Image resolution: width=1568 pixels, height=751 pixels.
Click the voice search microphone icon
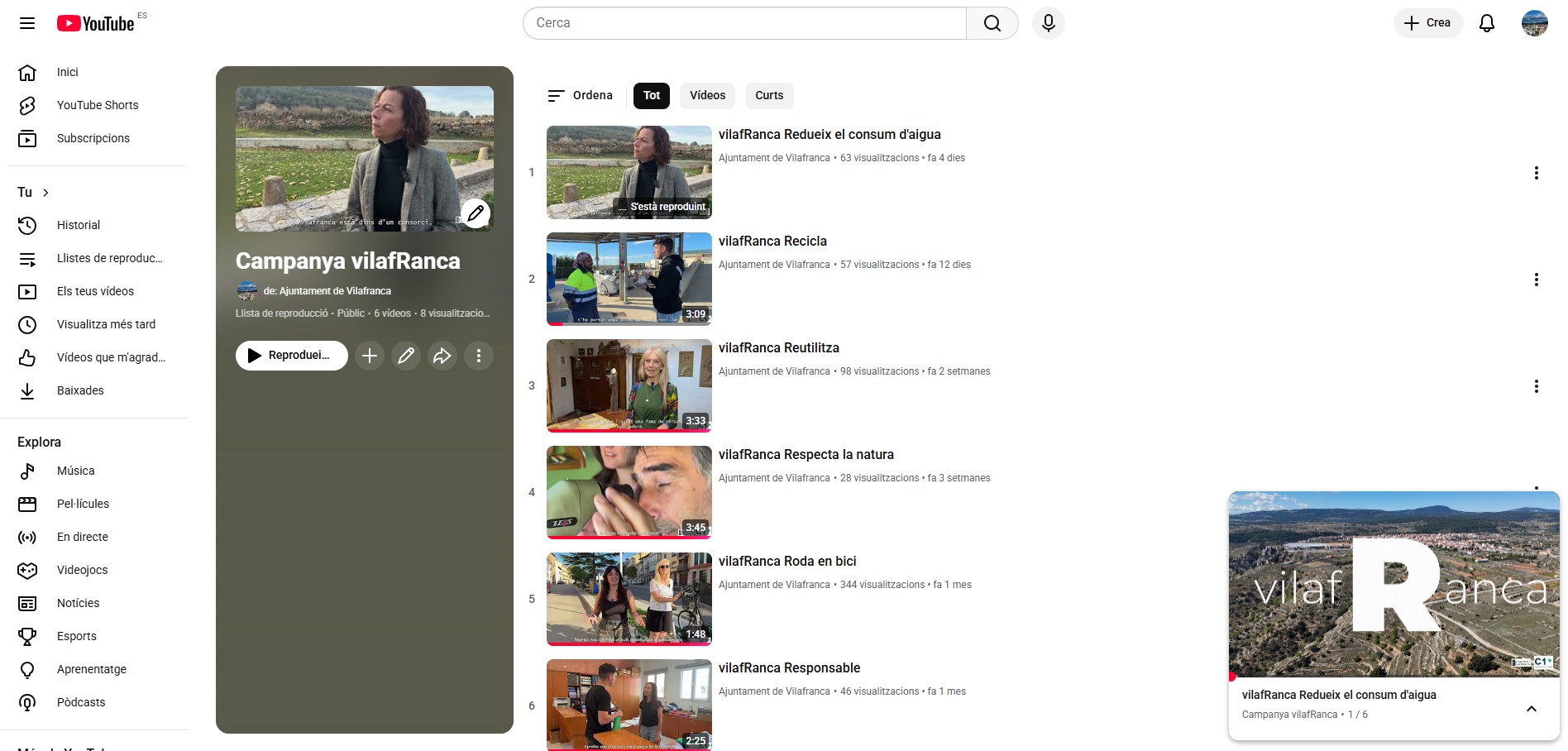(x=1048, y=23)
